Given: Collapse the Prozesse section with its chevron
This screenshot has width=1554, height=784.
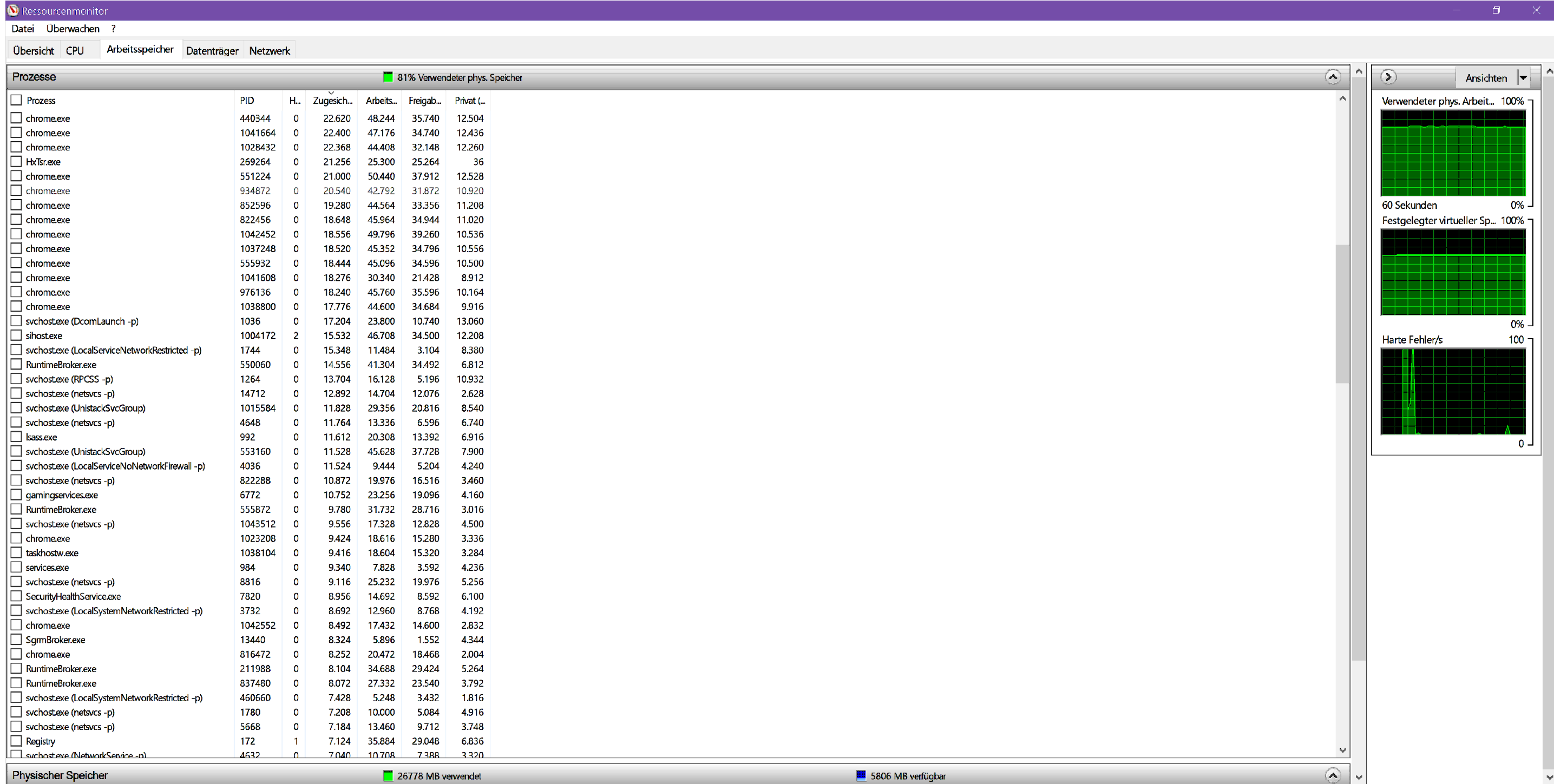Looking at the screenshot, I should coord(1333,77).
